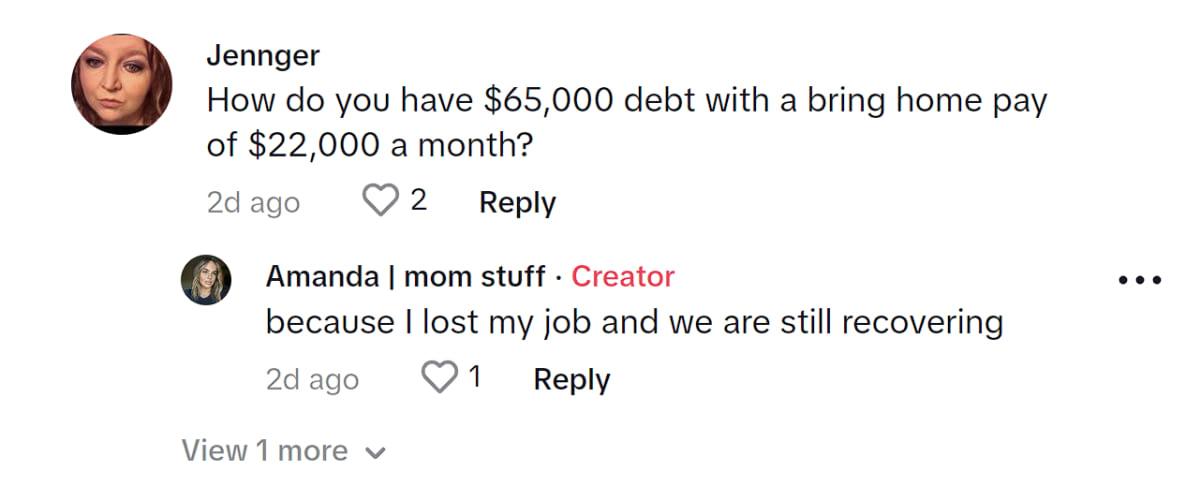Click the comment line "of $22,000 a month?"
This screenshot has height=501, width=1200.
coord(368,146)
